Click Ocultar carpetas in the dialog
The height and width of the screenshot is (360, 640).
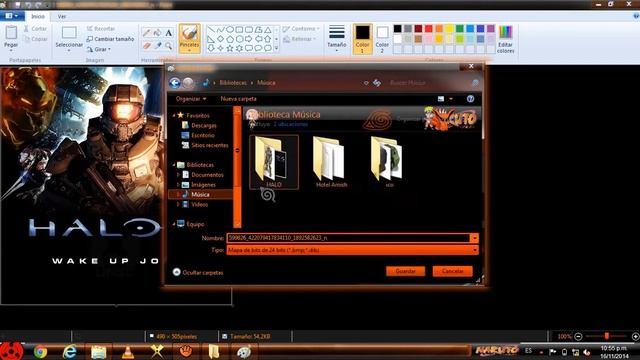(198, 272)
